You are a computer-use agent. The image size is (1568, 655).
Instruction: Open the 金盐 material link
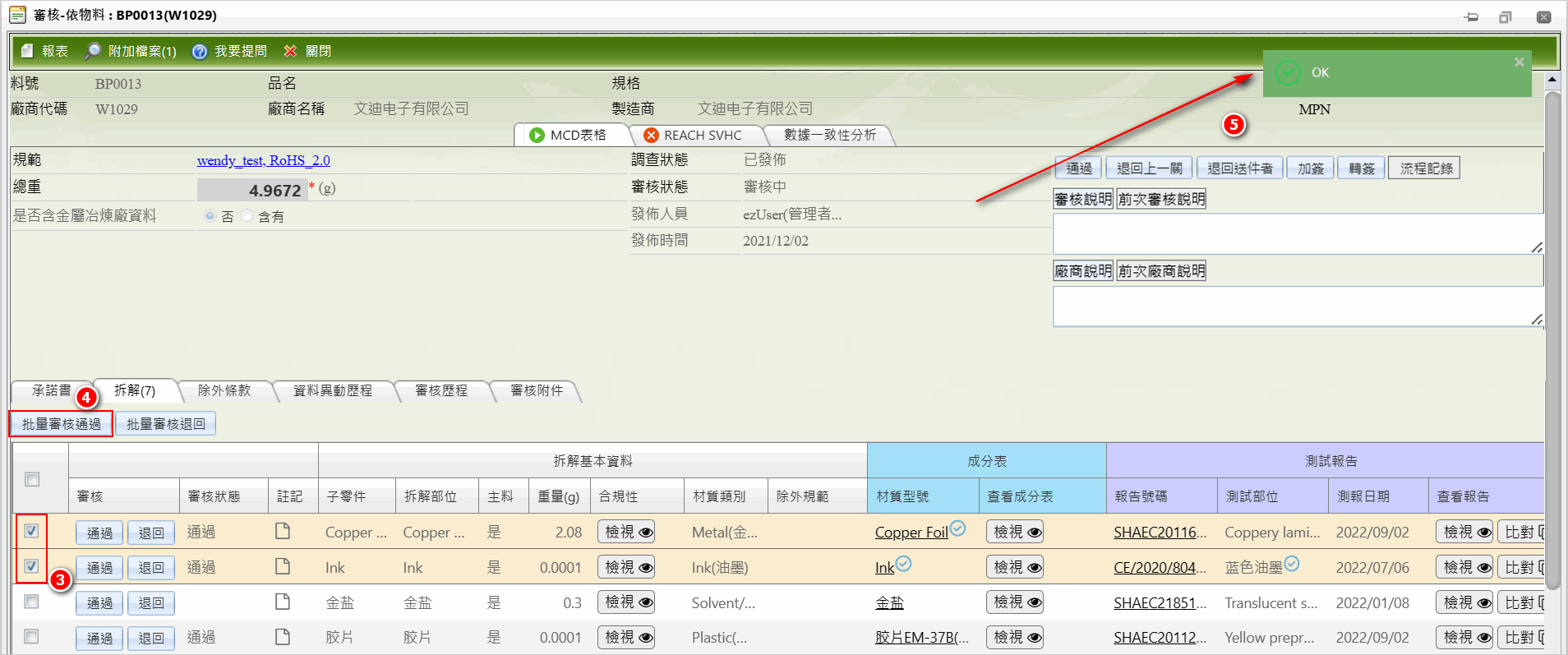(x=889, y=603)
